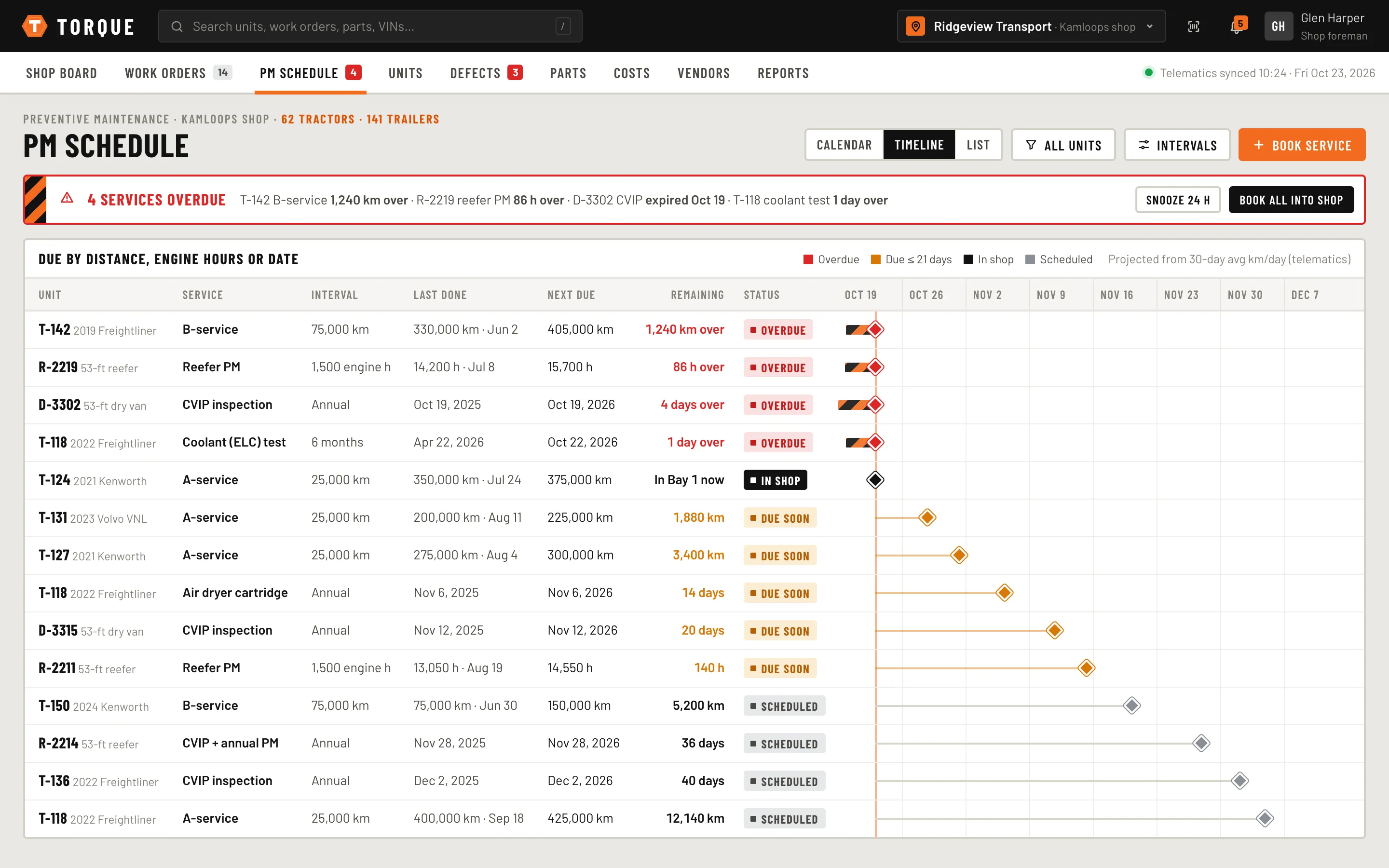This screenshot has height=868, width=1389.
Task: Click the search units input field
Action: click(x=370, y=27)
